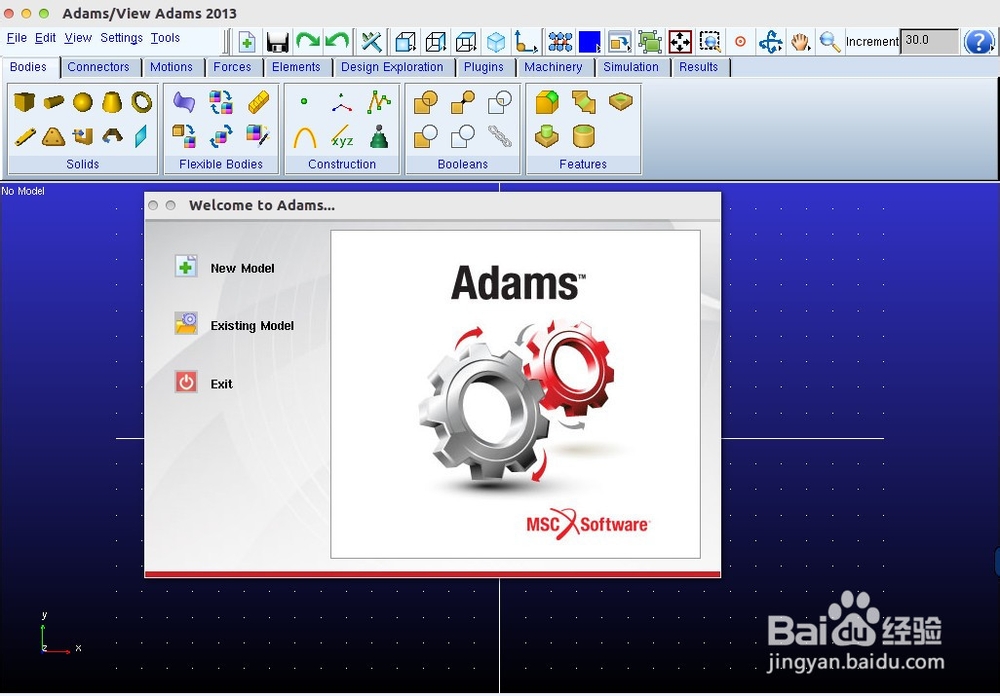The width and height of the screenshot is (1000, 696).
Task: Select the green point mass icon
Action: 379,137
